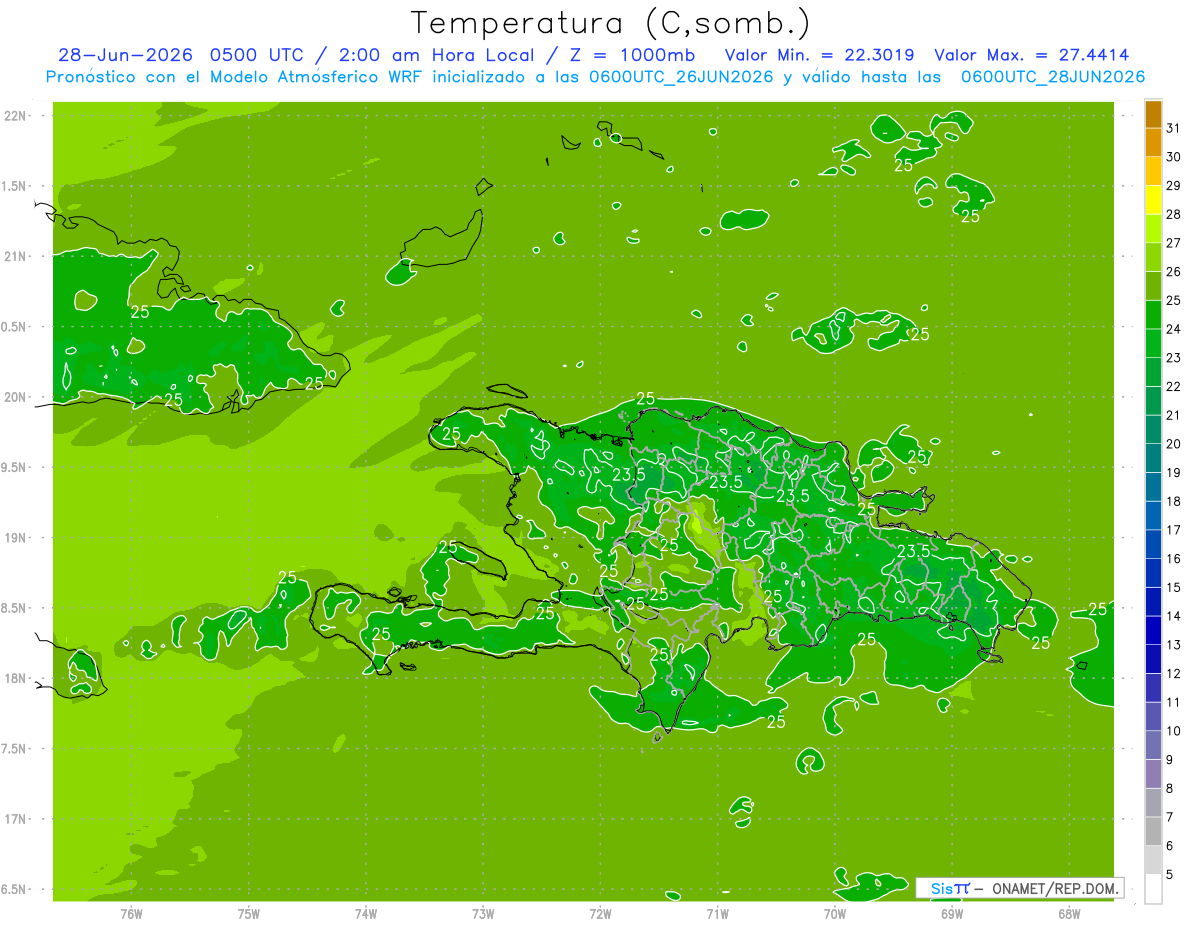The width and height of the screenshot is (1200, 927).
Task: Click the legend swatch between 25 and 26
Action: click(x=1153, y=286)
